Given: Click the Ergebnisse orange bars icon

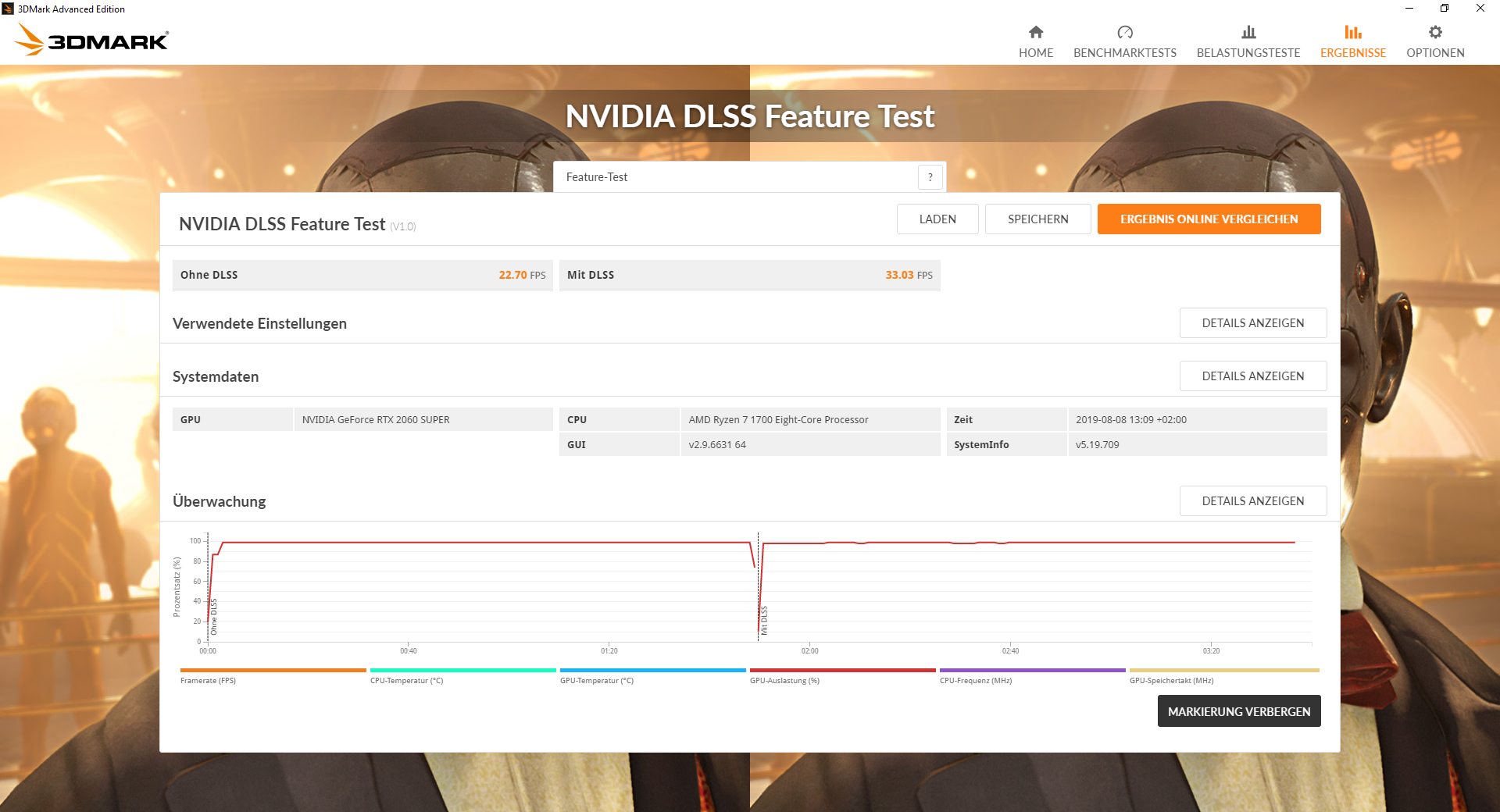Looking at the screenshot, I should 1353,32.
